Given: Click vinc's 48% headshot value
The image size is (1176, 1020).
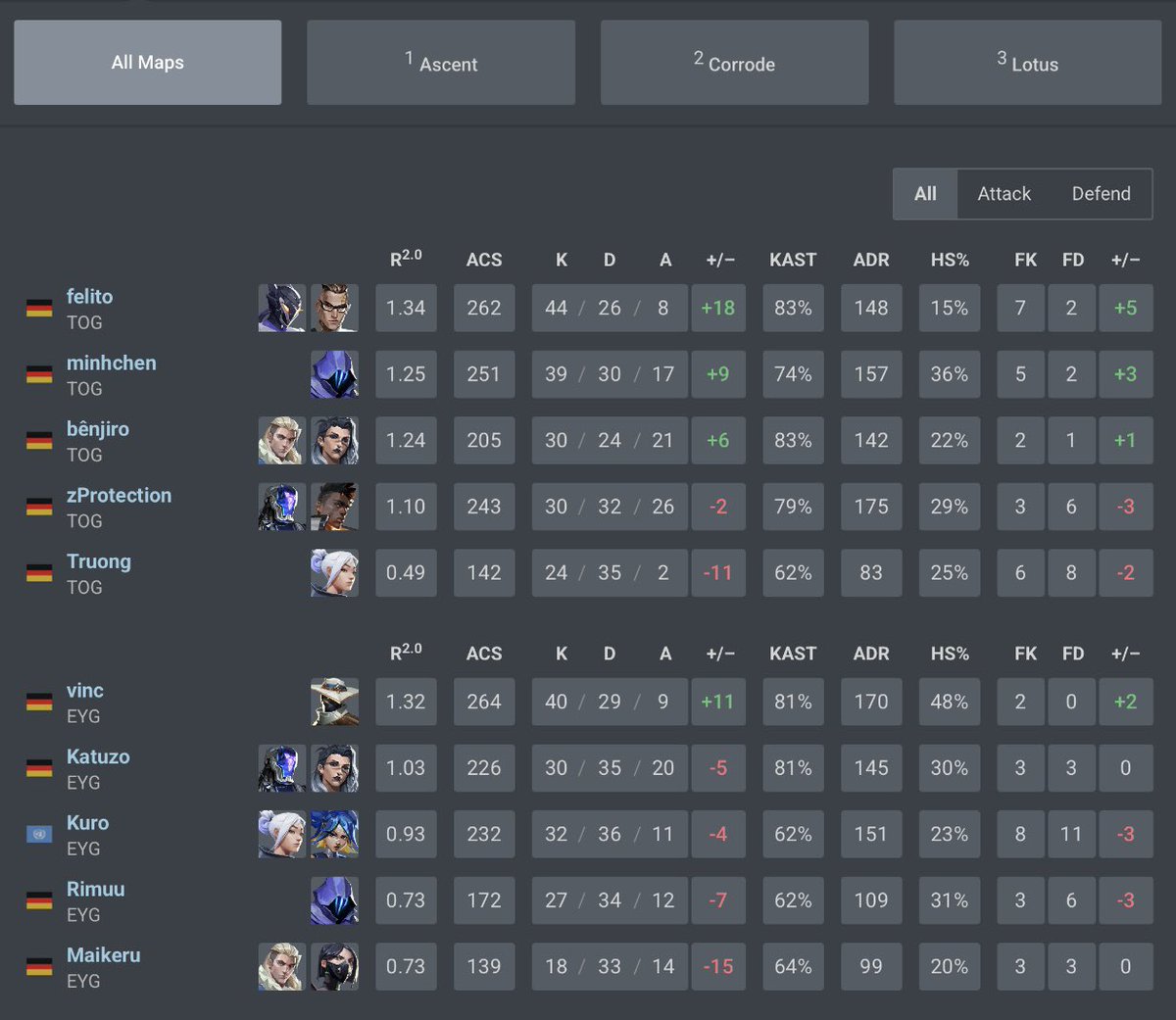Looking at the screenshot, I should [950, 702].
